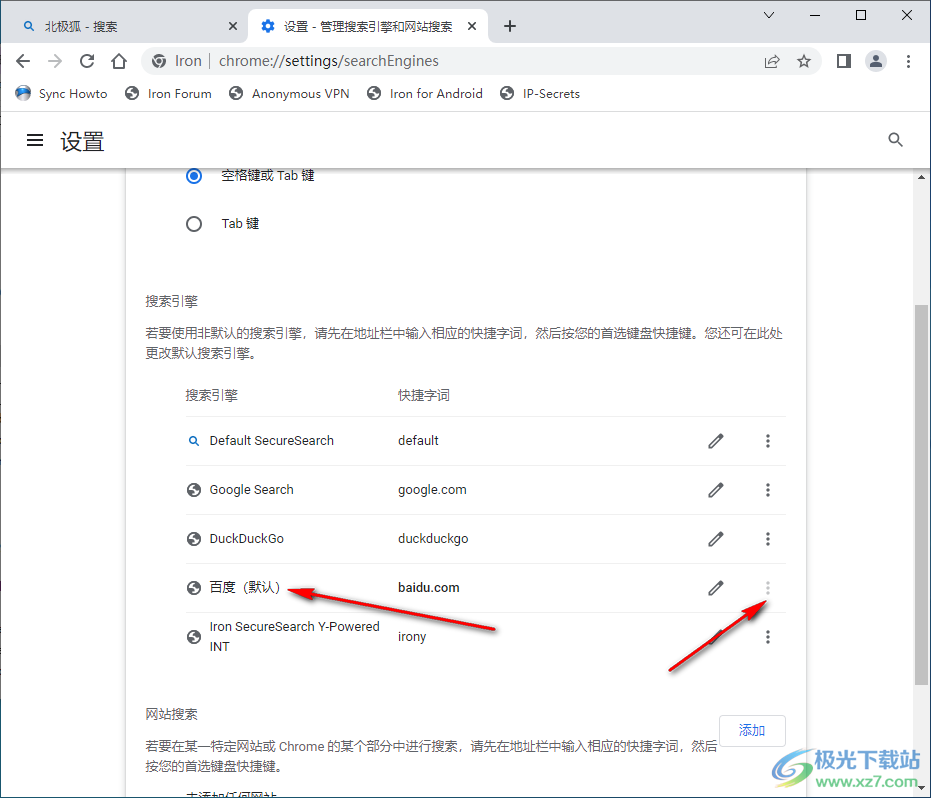Click the Iron SecureSearch Y-Powered INT name
Screen dimensions: 931x798
coord(294,636)
